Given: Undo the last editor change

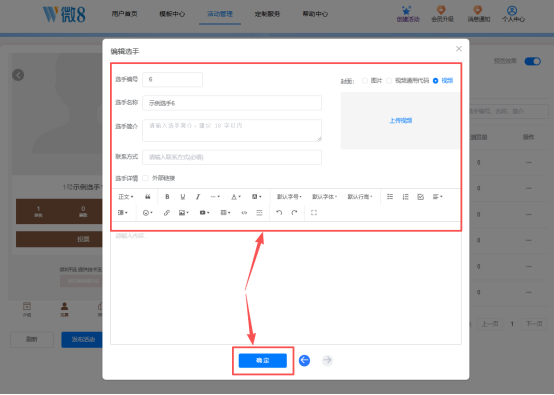Looking at the screenshot, I should point(279,213).
